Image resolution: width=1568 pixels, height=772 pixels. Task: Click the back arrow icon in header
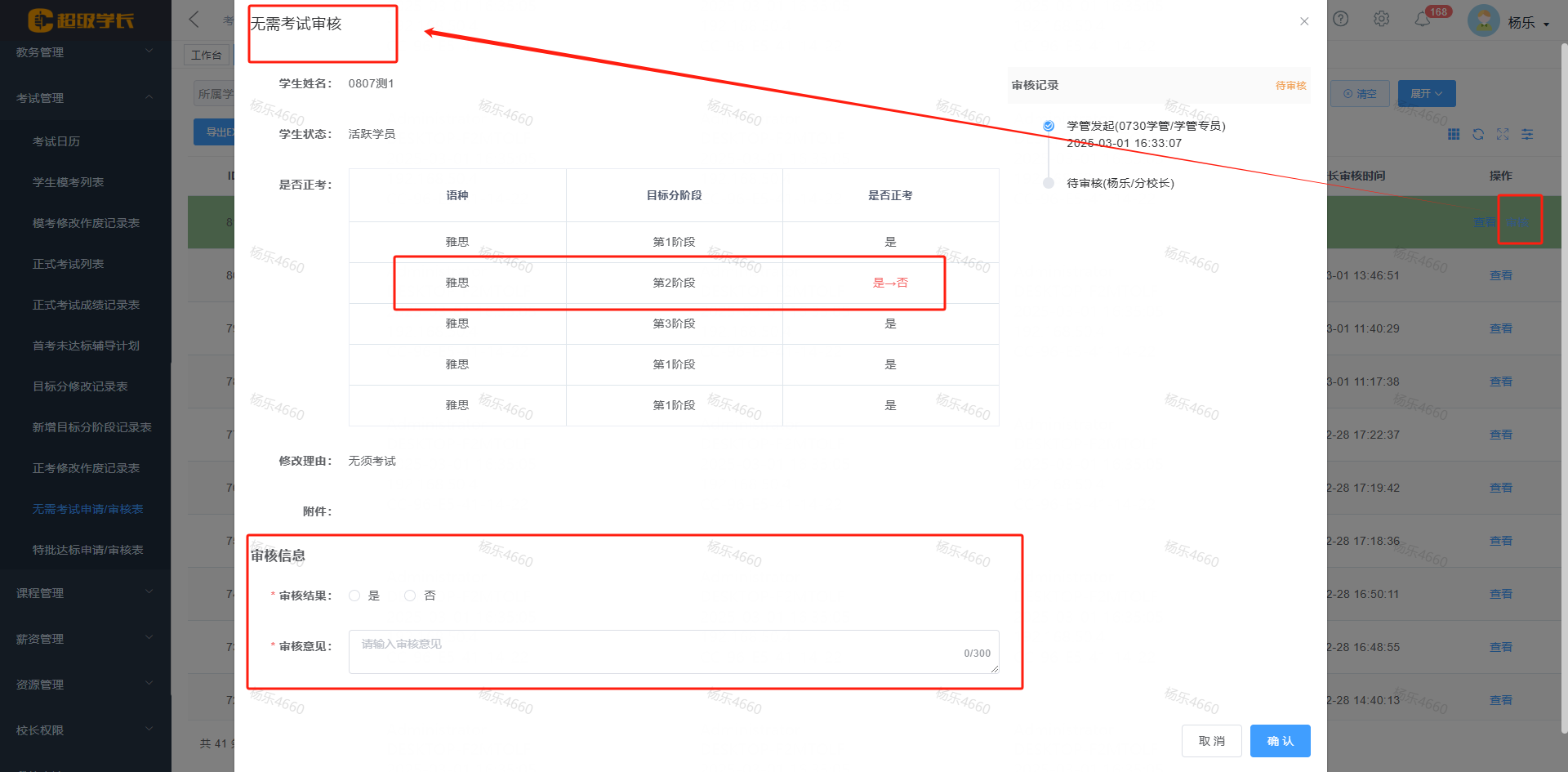[x=194, y=20]
